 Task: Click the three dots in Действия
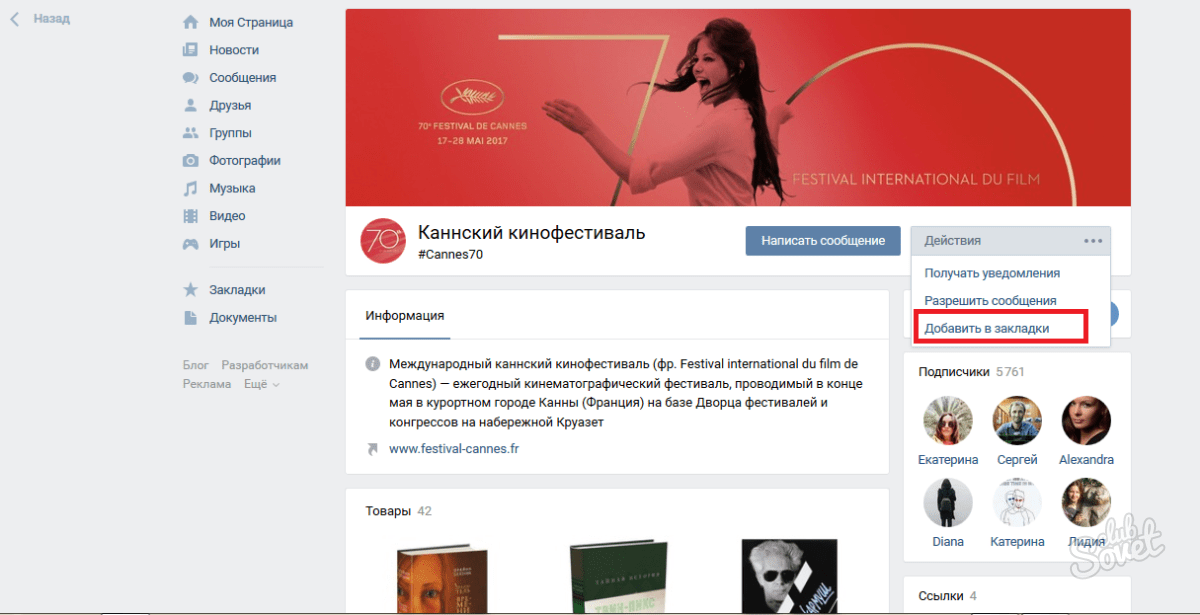point(1092,241)
